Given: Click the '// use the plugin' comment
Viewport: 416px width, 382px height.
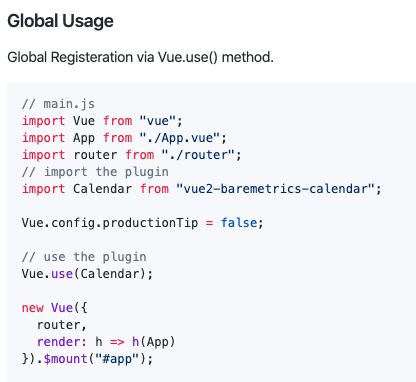Looking at the screenshot, I should pos(84,257).
